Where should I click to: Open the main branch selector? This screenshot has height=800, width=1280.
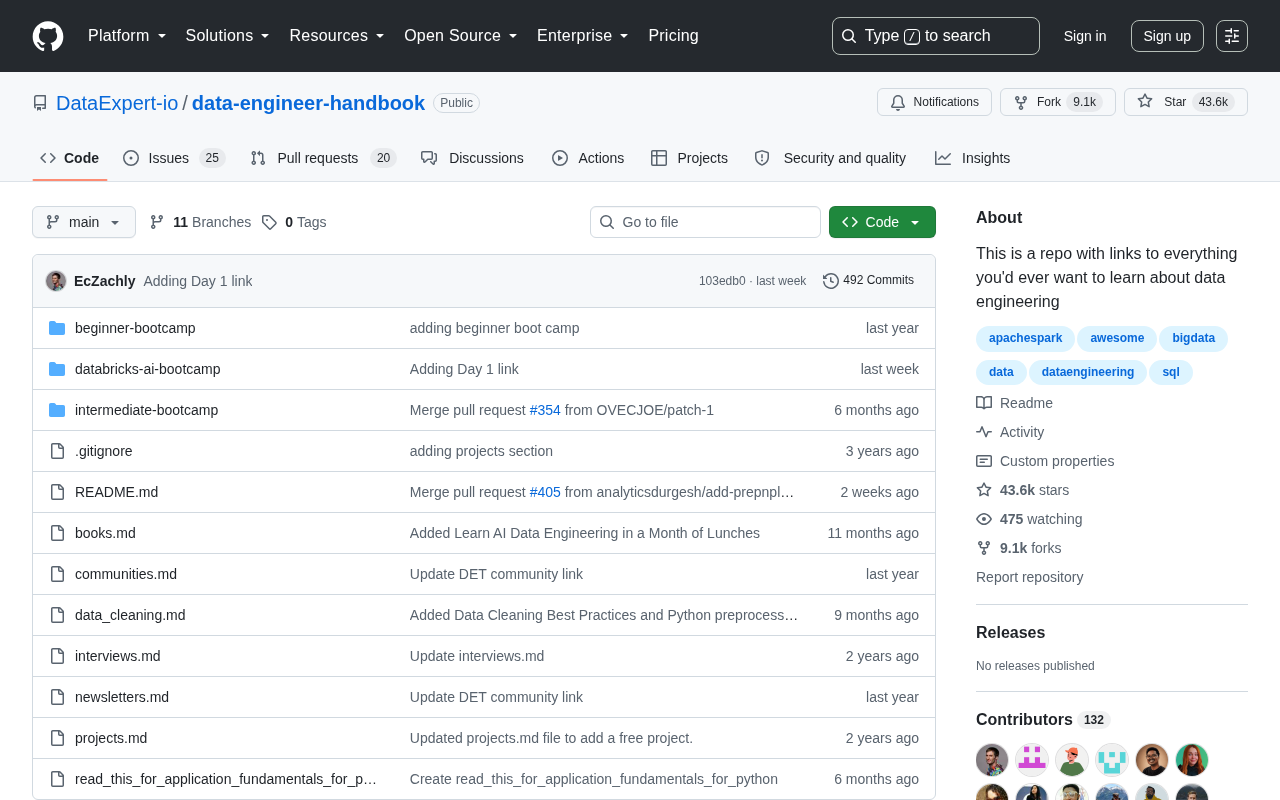pyautogui.click(x=84, y=222)
